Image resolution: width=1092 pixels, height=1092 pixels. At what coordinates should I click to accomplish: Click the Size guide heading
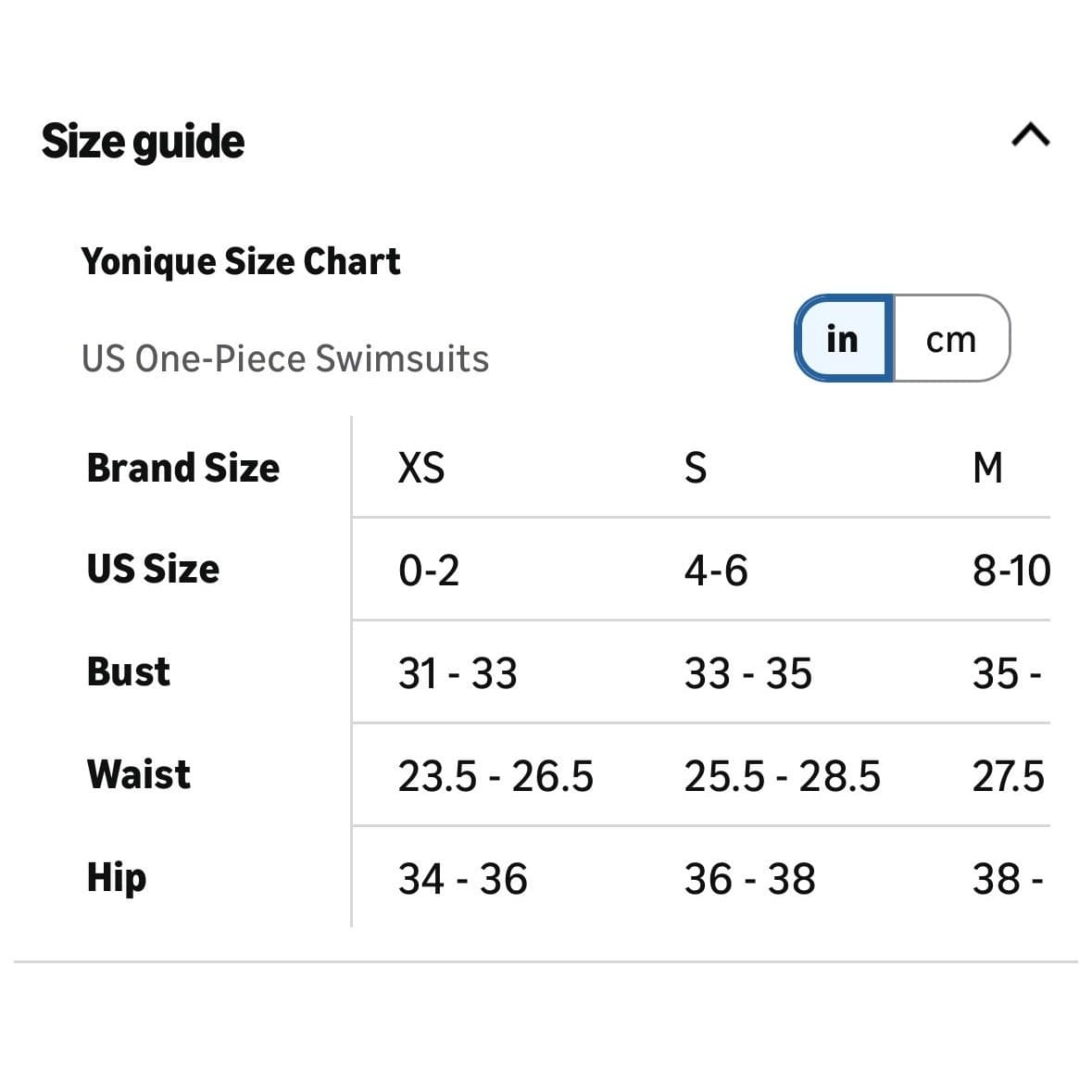143,142
